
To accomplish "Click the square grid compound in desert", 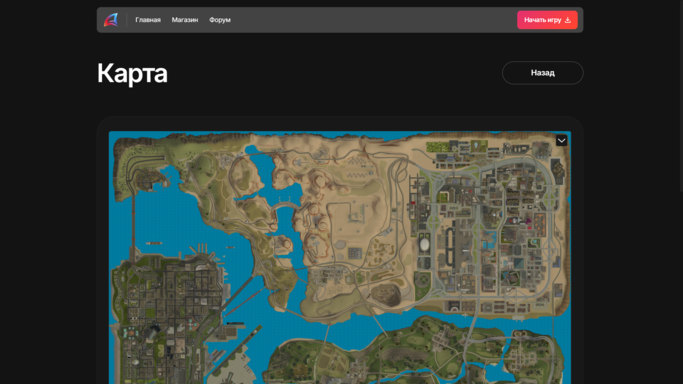I will tap(355, 253).
